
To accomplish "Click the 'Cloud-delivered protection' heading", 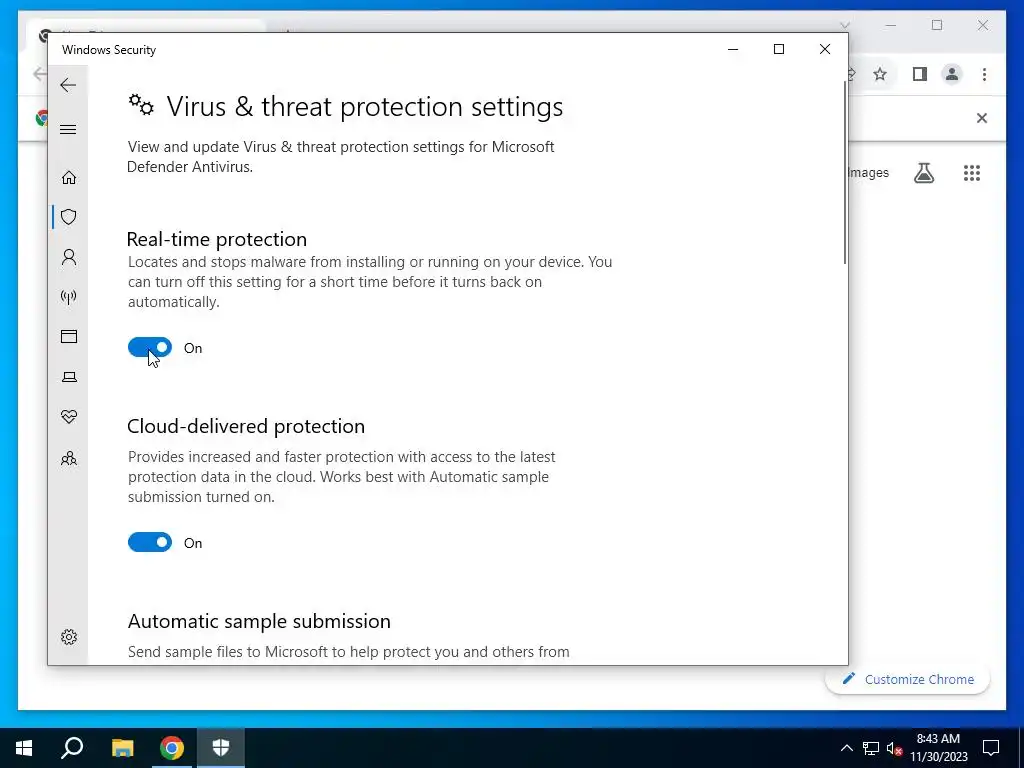I will click(x=246, y=426).
